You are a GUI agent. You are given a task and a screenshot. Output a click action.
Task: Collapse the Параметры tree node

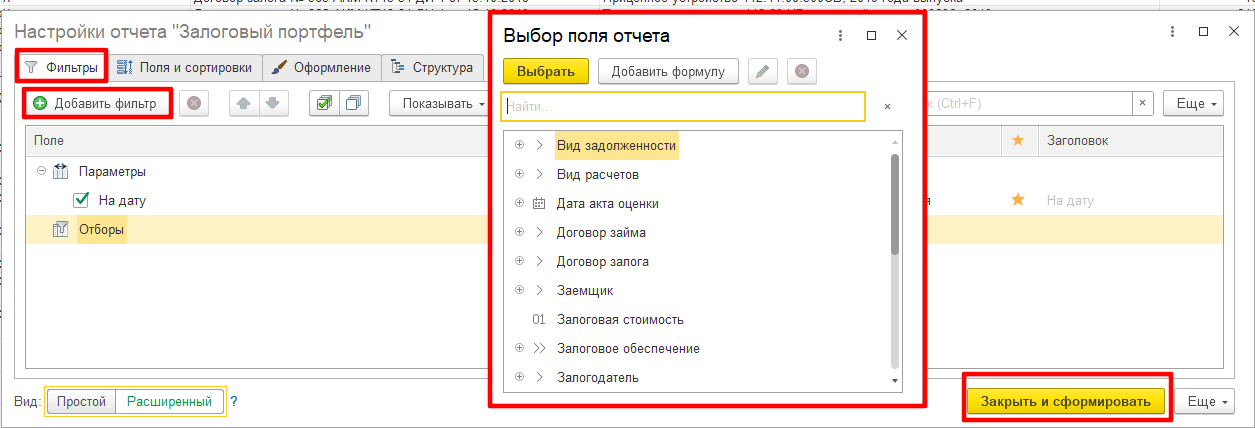(41, 171)
